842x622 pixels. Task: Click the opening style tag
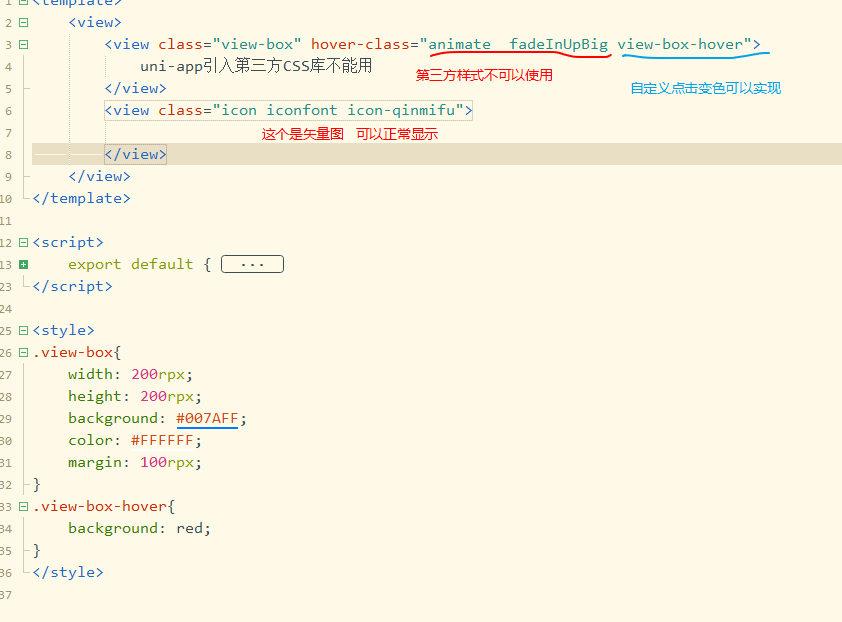[63, 330]
